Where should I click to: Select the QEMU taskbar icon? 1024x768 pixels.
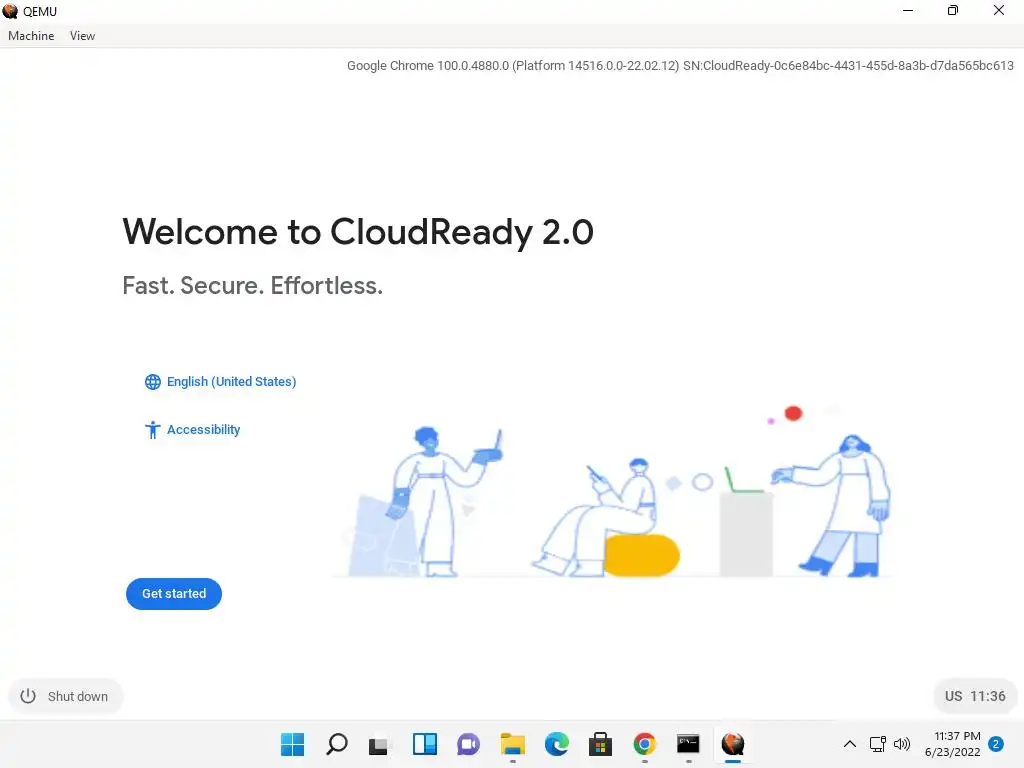733,744
